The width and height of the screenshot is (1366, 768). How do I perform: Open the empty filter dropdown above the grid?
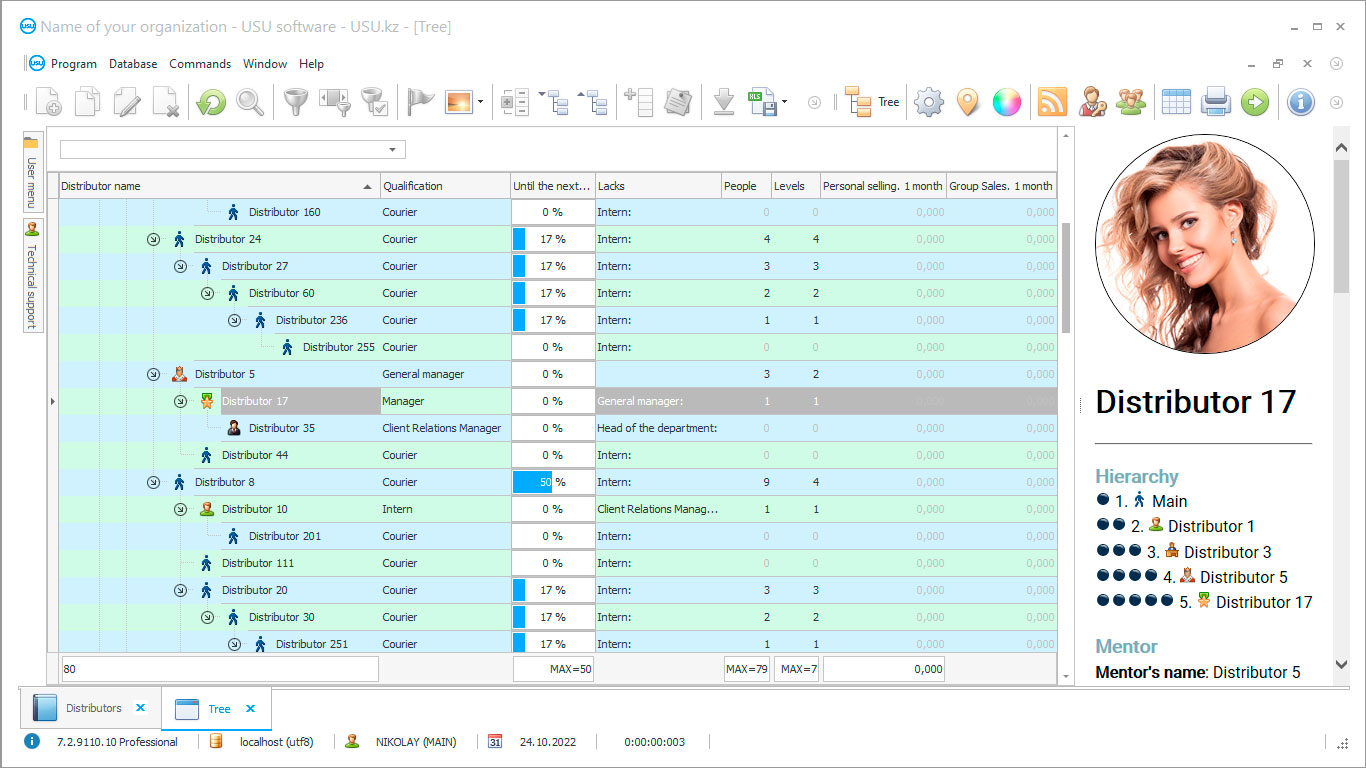tap(230, 148)
